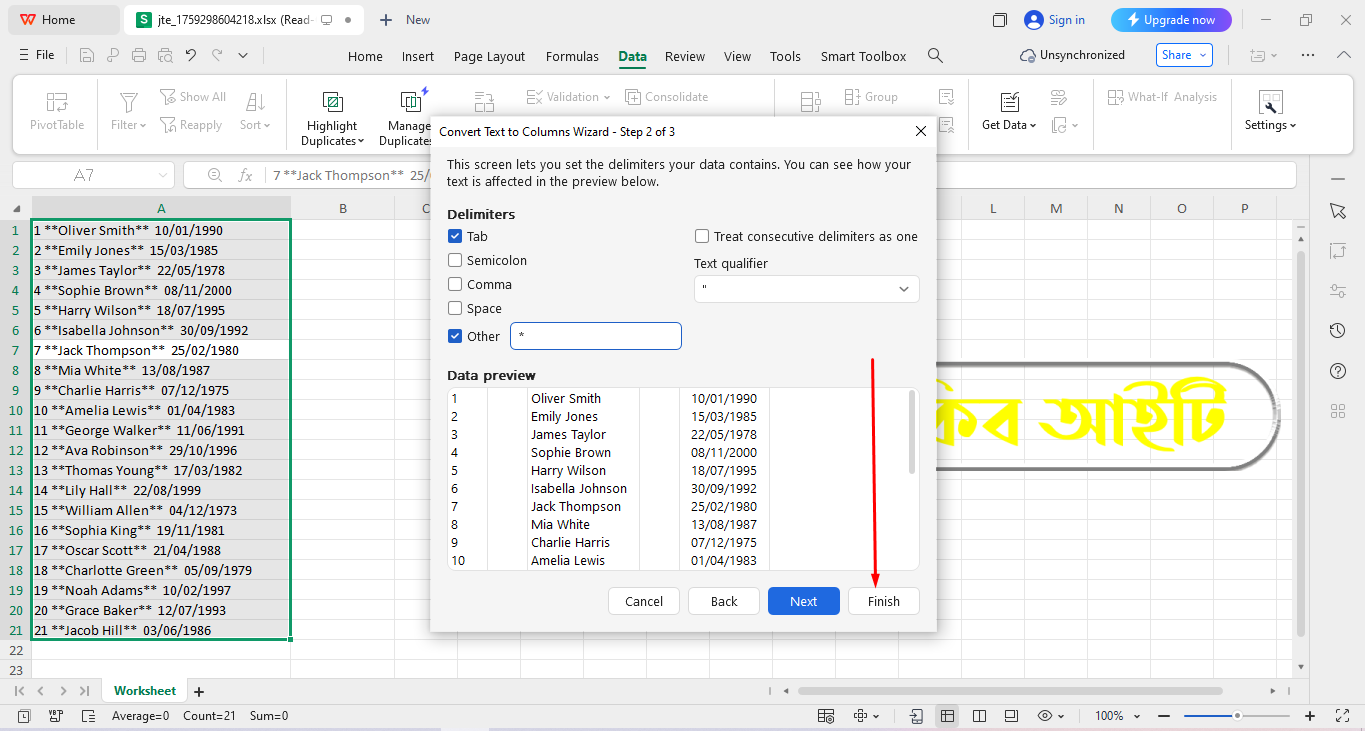
Task: Click the zoom slider handle
Action: click(1237, 716)
